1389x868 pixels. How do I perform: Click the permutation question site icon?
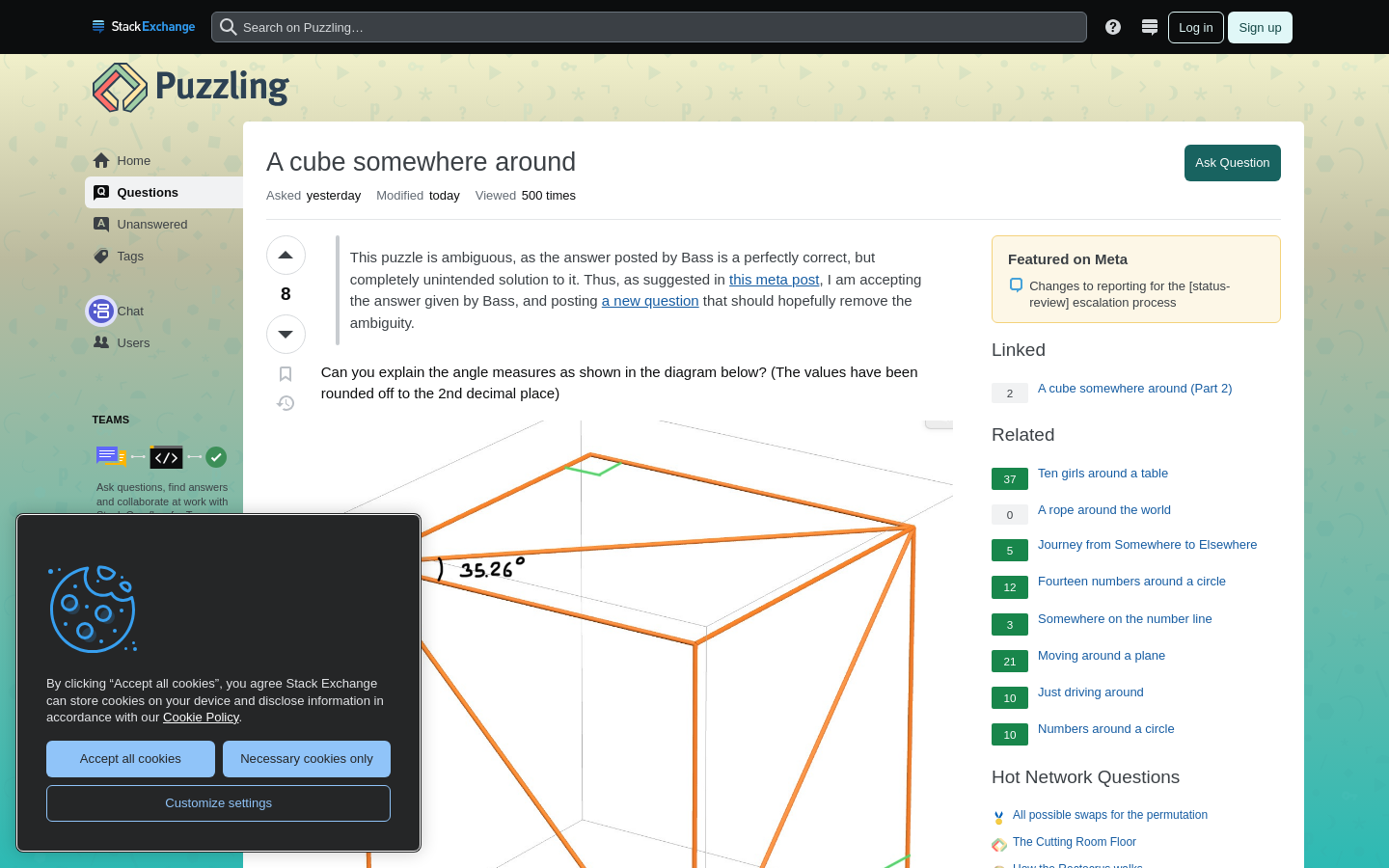tap(999, 817)
